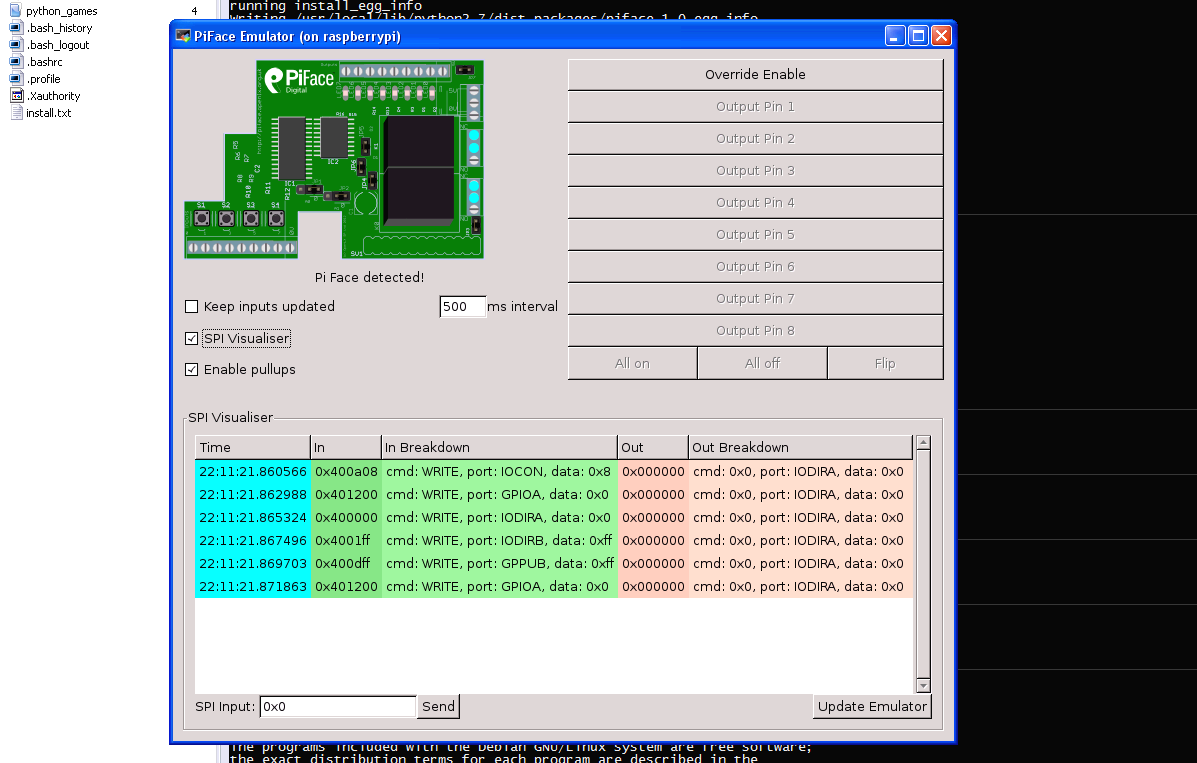
Task: Click the .profile file icon
Action: [x=15, y=79]
